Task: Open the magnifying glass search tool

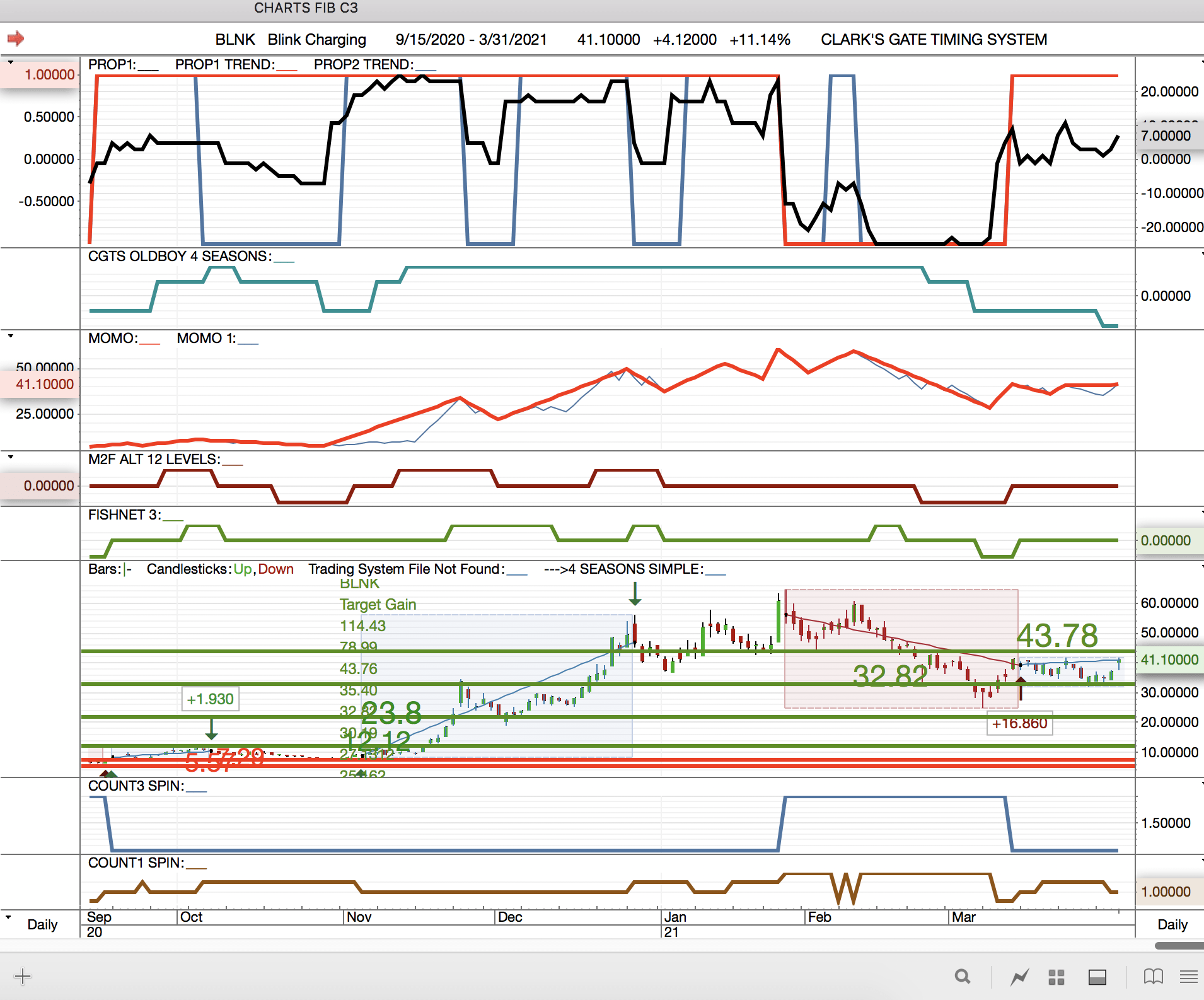Action: (x=962, y=977)
